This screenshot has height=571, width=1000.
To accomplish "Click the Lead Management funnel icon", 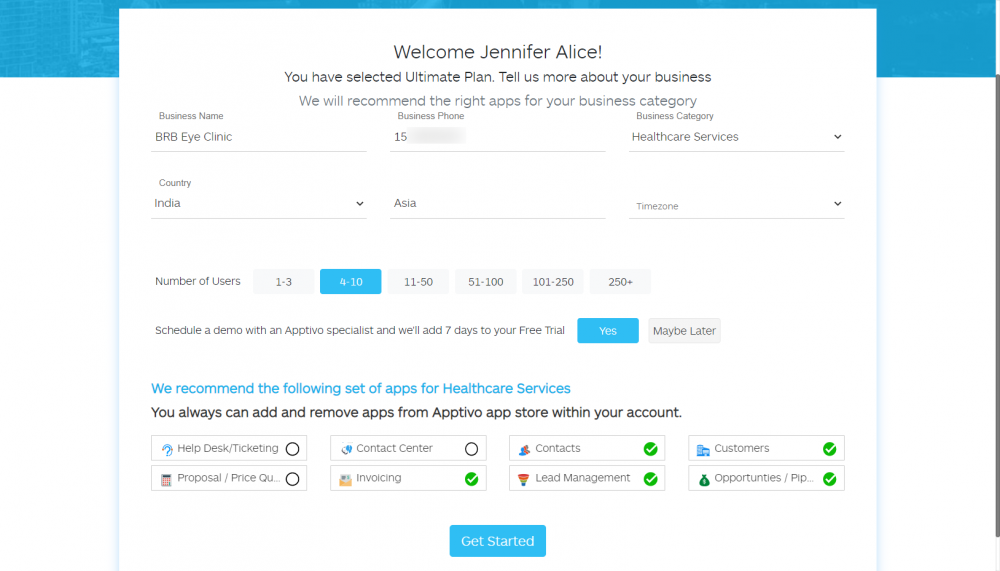I will coord(524,479).
